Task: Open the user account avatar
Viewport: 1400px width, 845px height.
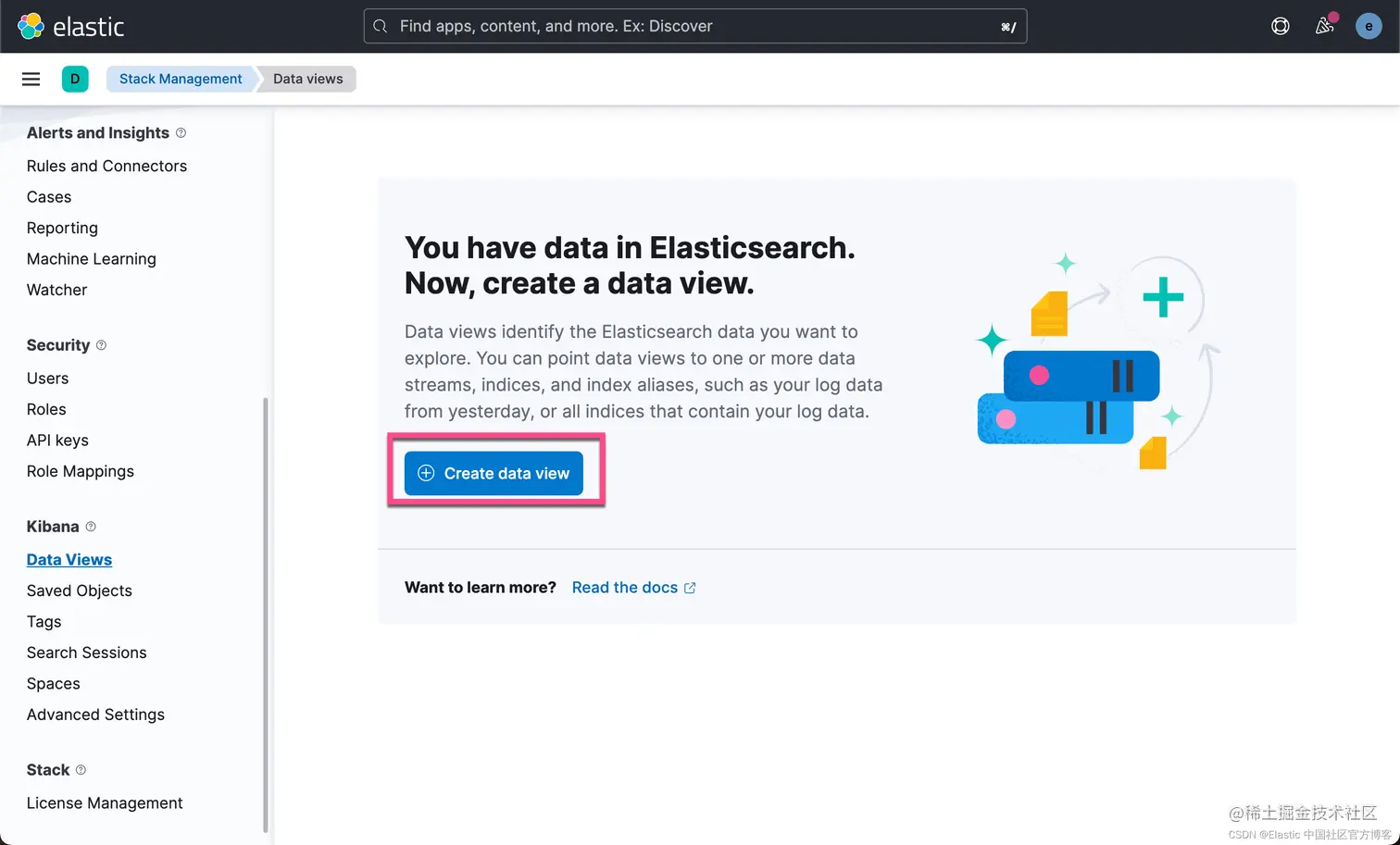Action: [x=1369, y=26]
